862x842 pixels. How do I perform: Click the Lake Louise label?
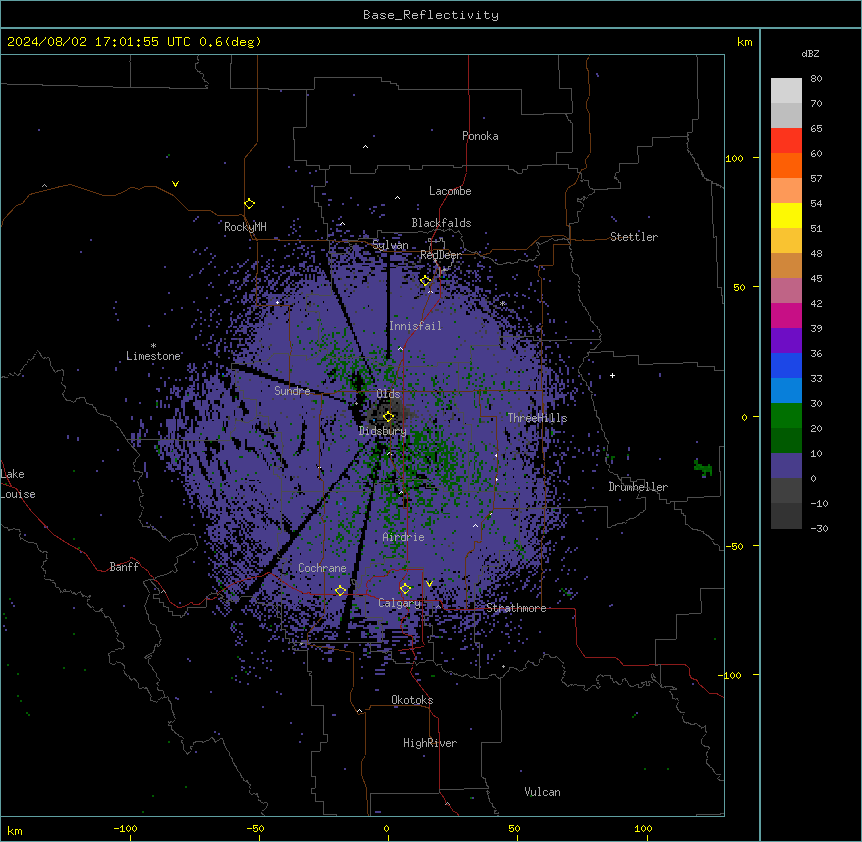point(18,484)
